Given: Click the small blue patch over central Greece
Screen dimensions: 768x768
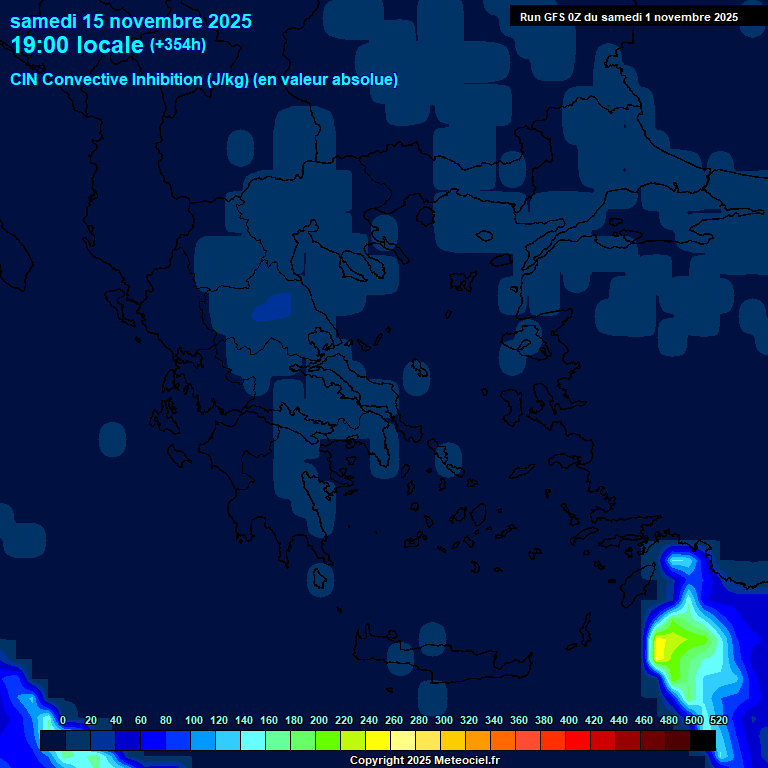Looking at the screenshot, I should [271, 308].
